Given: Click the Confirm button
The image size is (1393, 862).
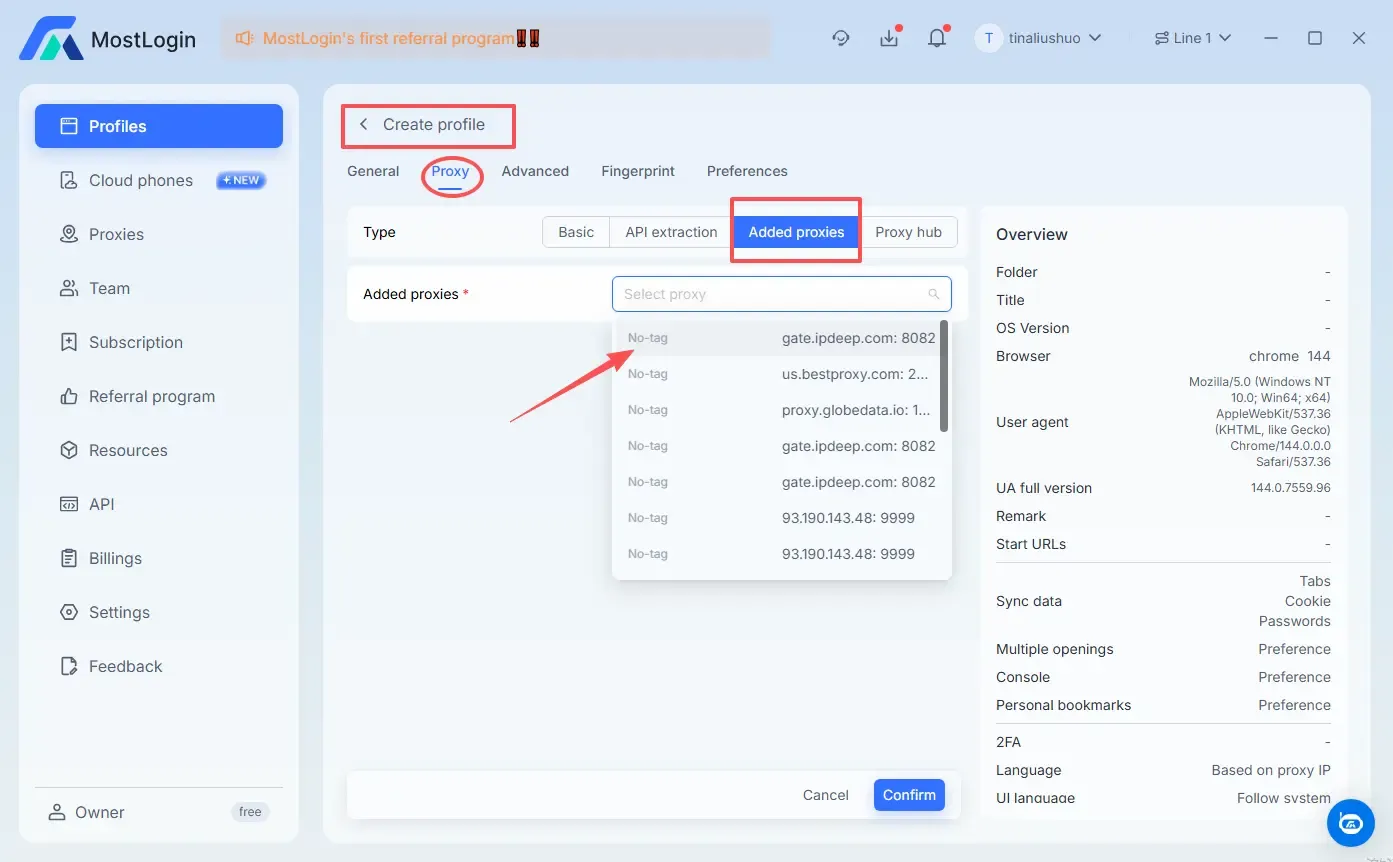Looking at the screenshot, I should point(908,795).
